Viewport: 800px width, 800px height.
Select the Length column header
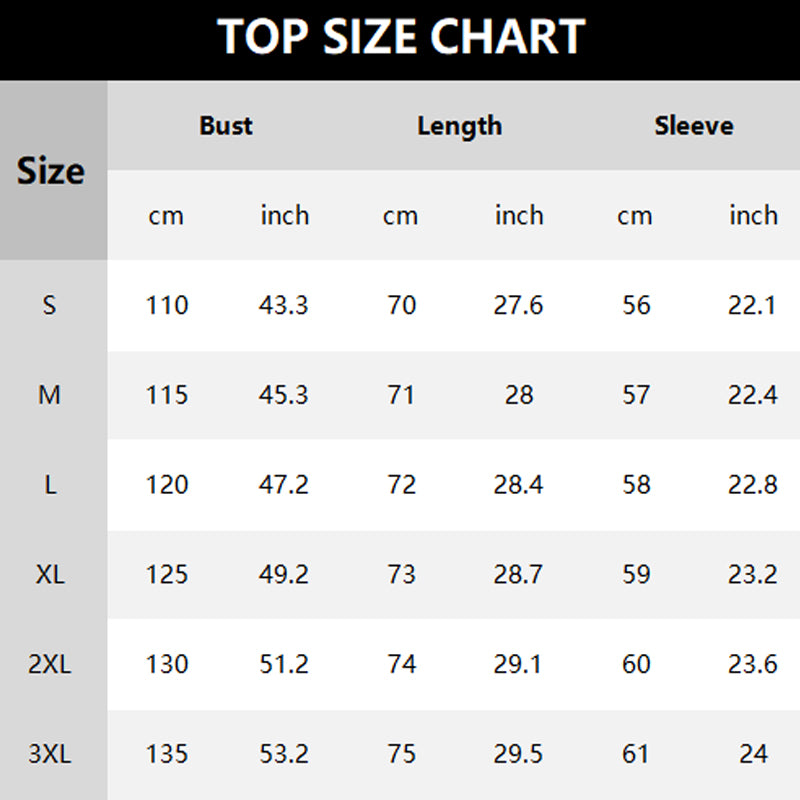(459, 126)
